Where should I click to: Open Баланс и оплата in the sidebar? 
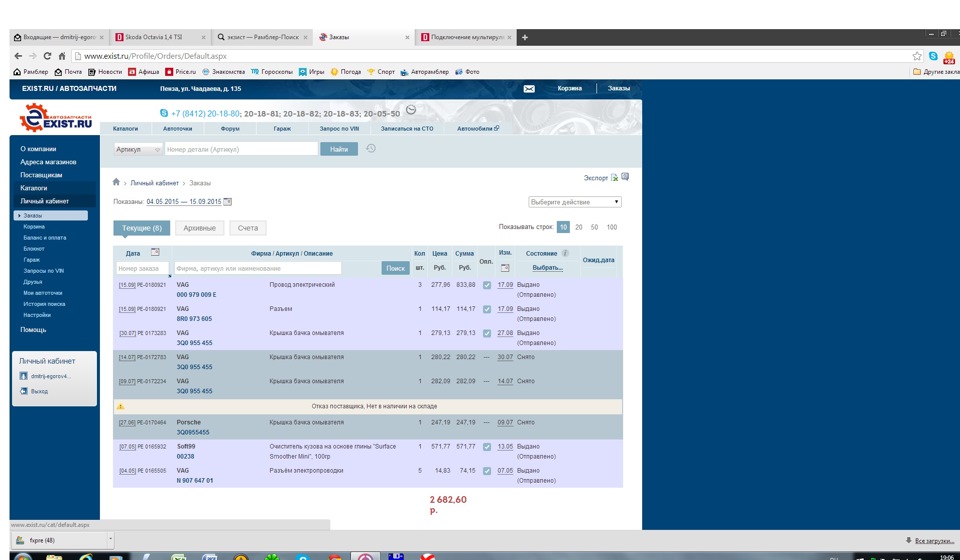pyautogui.click(x=45, y=237)
